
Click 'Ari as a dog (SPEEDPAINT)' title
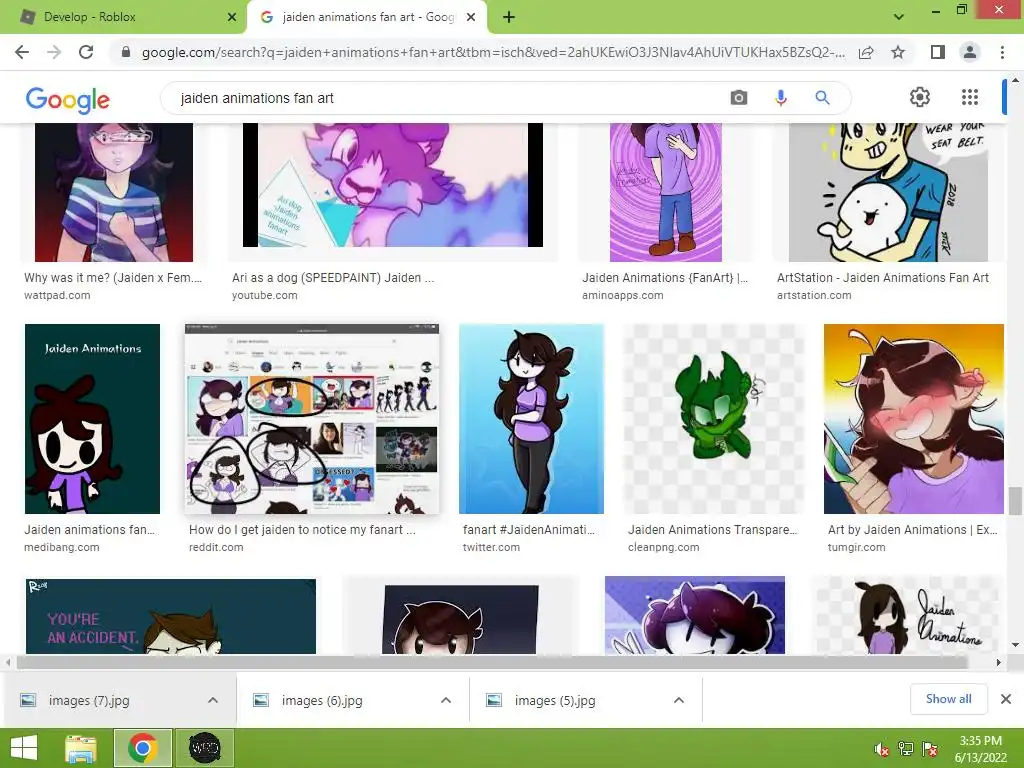(x=332, y=278)
